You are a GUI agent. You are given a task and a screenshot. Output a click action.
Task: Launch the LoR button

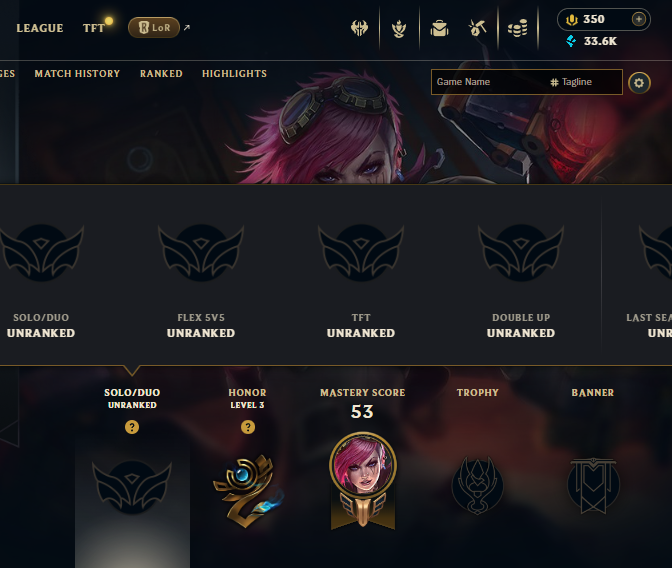point(154,28)
